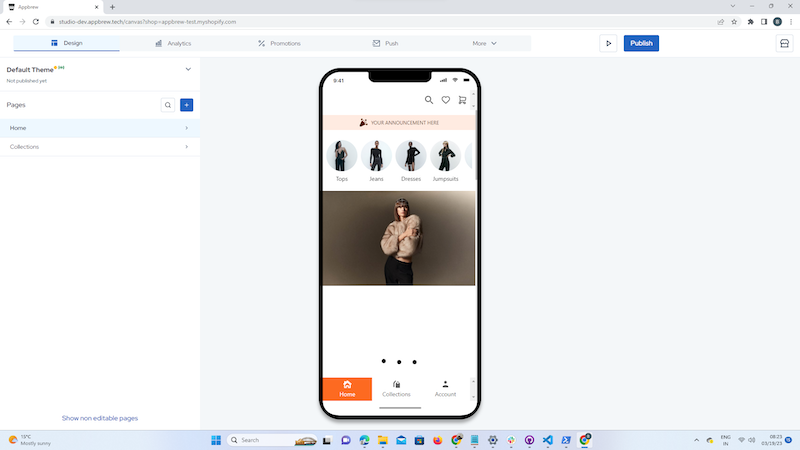Select the Home page row
Image resolution: width=800 pixels, height=450 pixels.
[x=99, y=128]
